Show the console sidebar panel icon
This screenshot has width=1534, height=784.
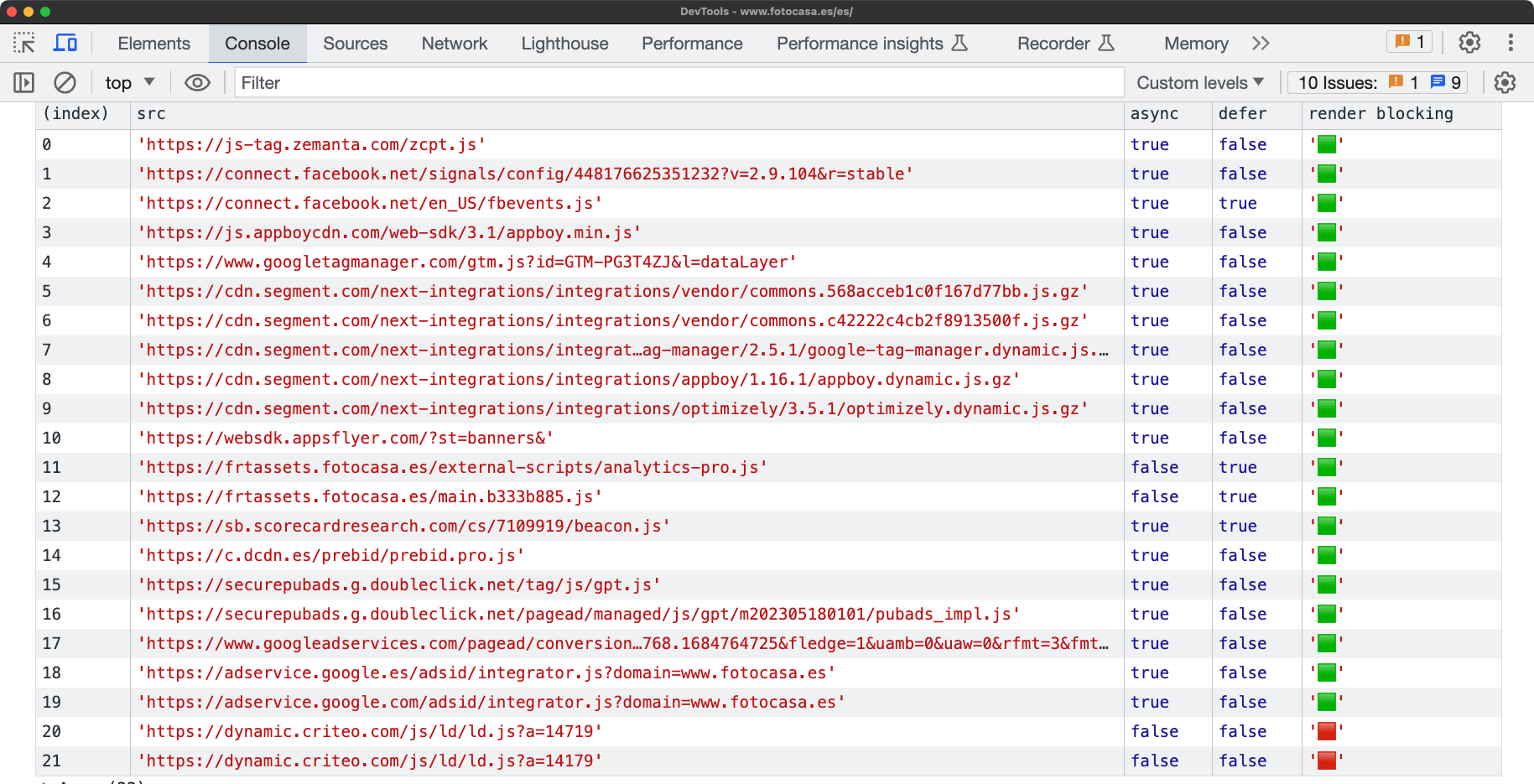click(23, 82)
